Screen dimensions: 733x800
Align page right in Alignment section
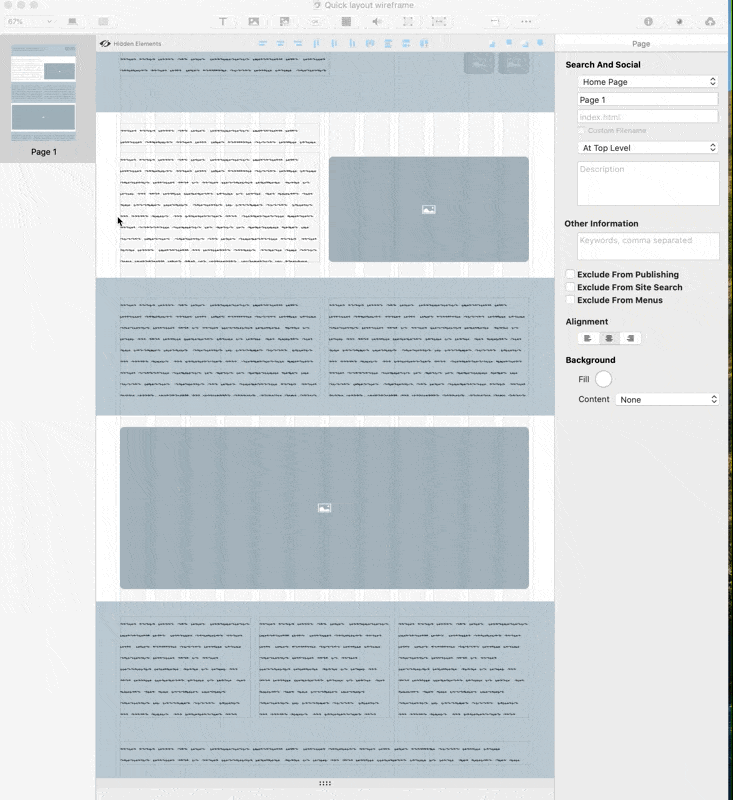coord(629,338)
